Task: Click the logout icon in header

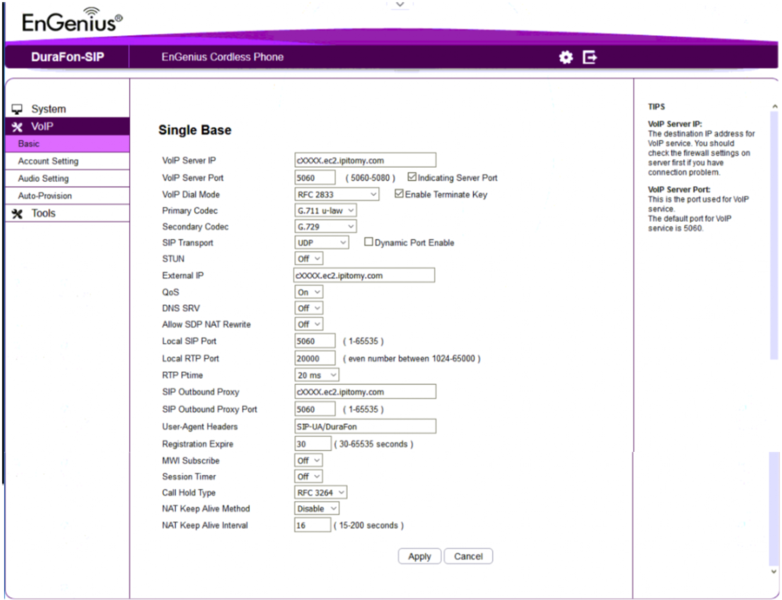Action: click(x=590, y=58)
